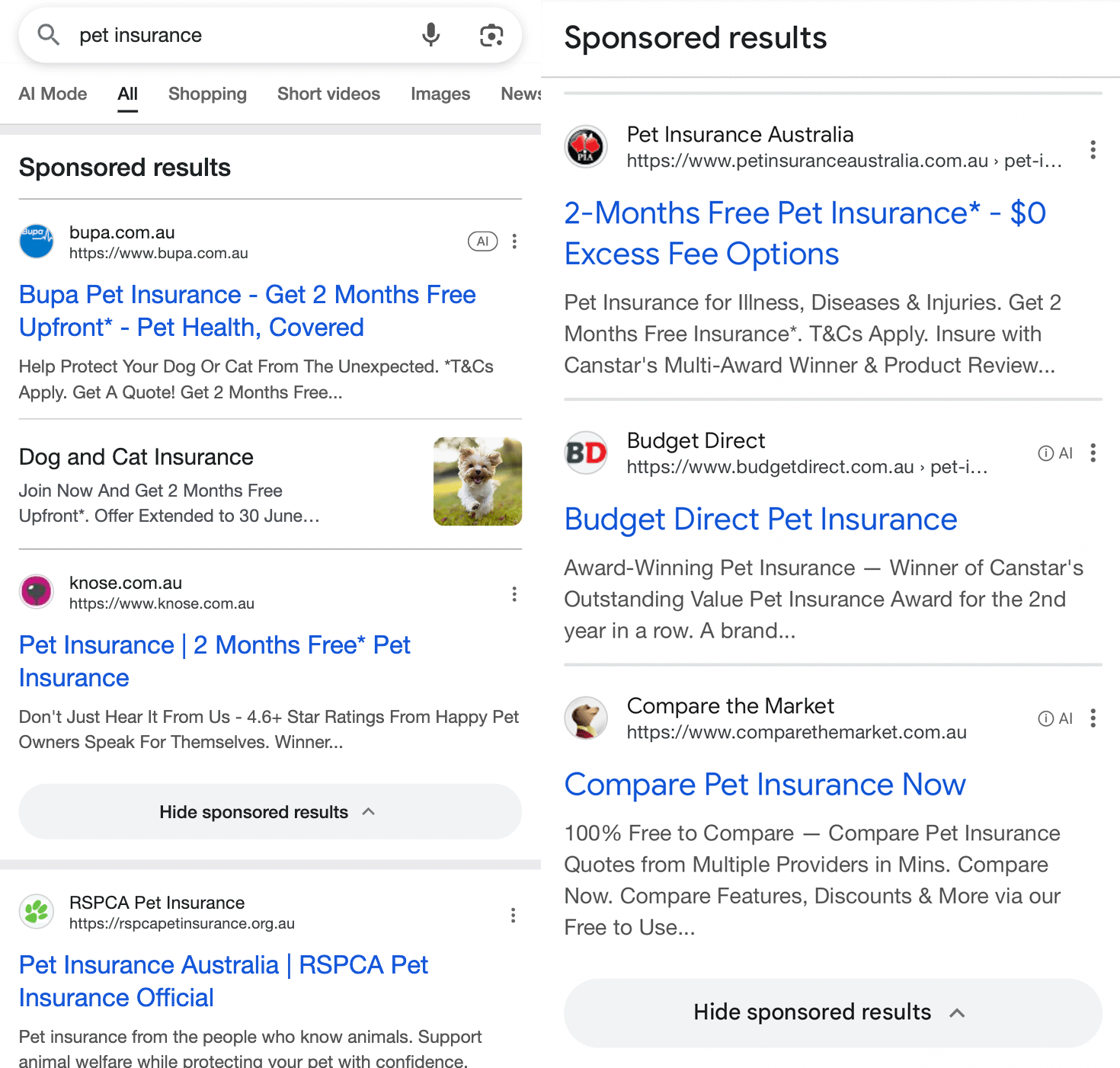Screen dimensions: 1120x1068
Task: Click the Budget Direct BD logo
Action: click(x=585, y=452)
